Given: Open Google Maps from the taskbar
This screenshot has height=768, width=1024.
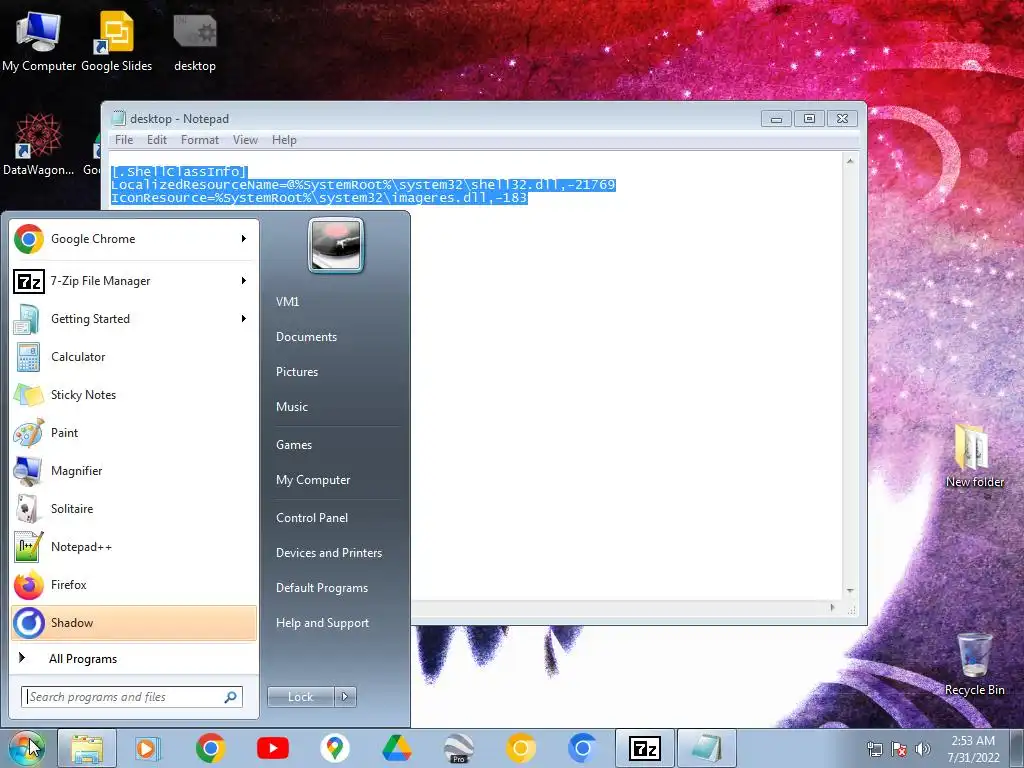Looking at the screenshot, I should tap(335, 748).
